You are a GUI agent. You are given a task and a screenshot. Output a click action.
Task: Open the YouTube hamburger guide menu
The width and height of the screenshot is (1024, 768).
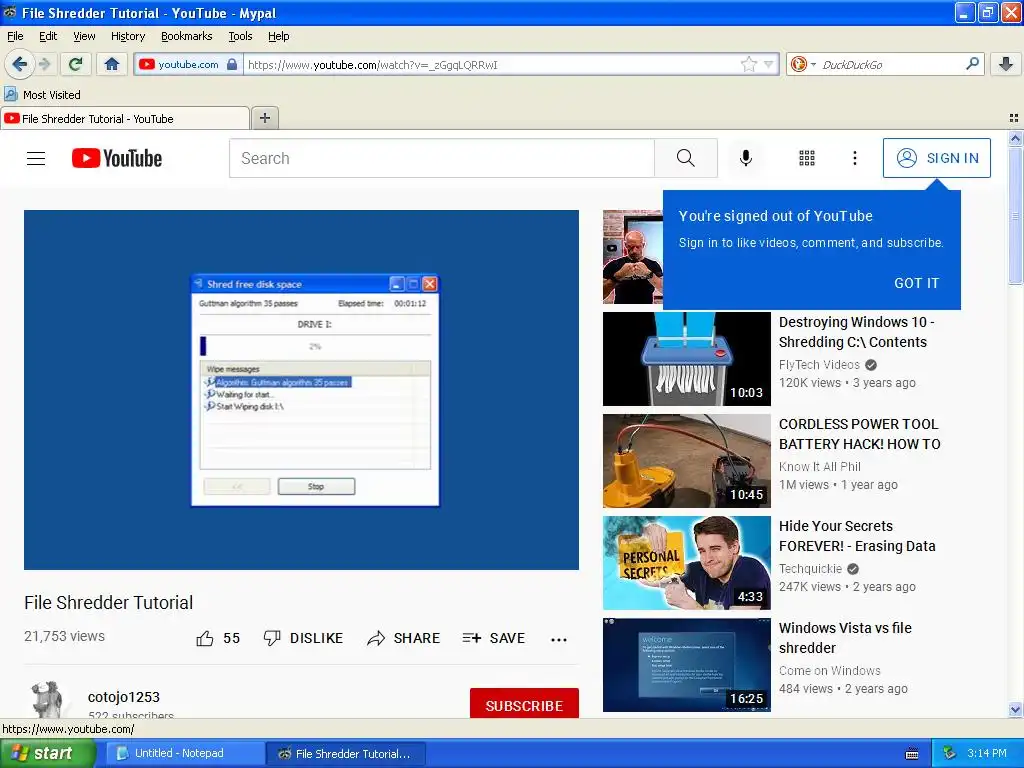pos(36,158)
